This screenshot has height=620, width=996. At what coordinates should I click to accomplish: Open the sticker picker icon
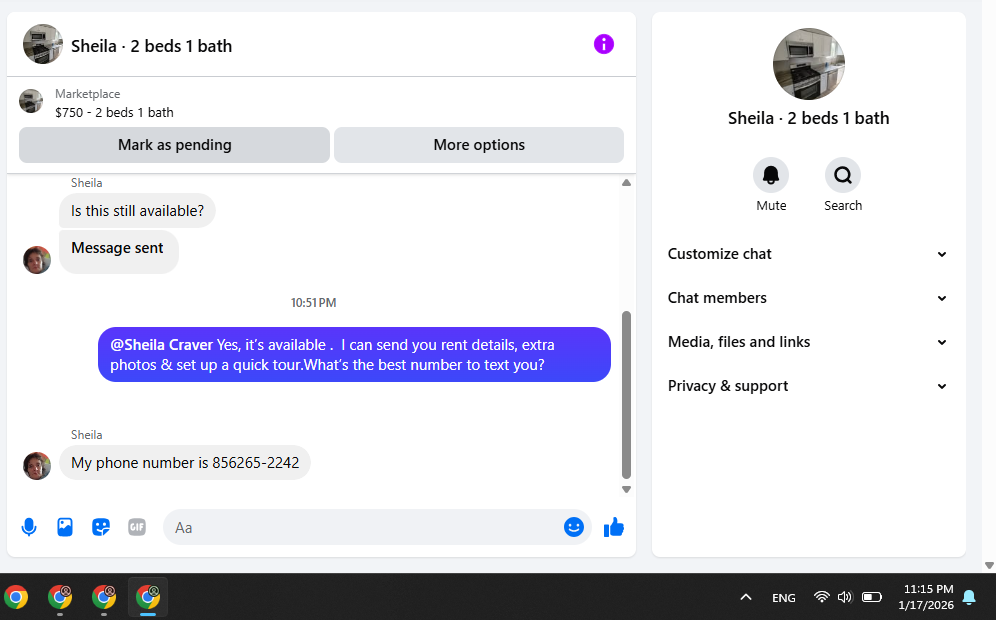[101, 527]
